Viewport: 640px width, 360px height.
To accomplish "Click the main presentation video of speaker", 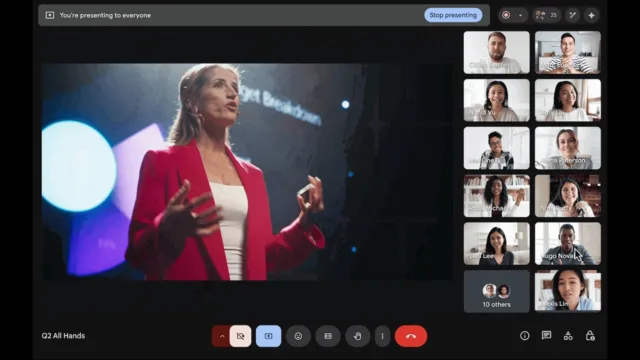I will [247, 171].
